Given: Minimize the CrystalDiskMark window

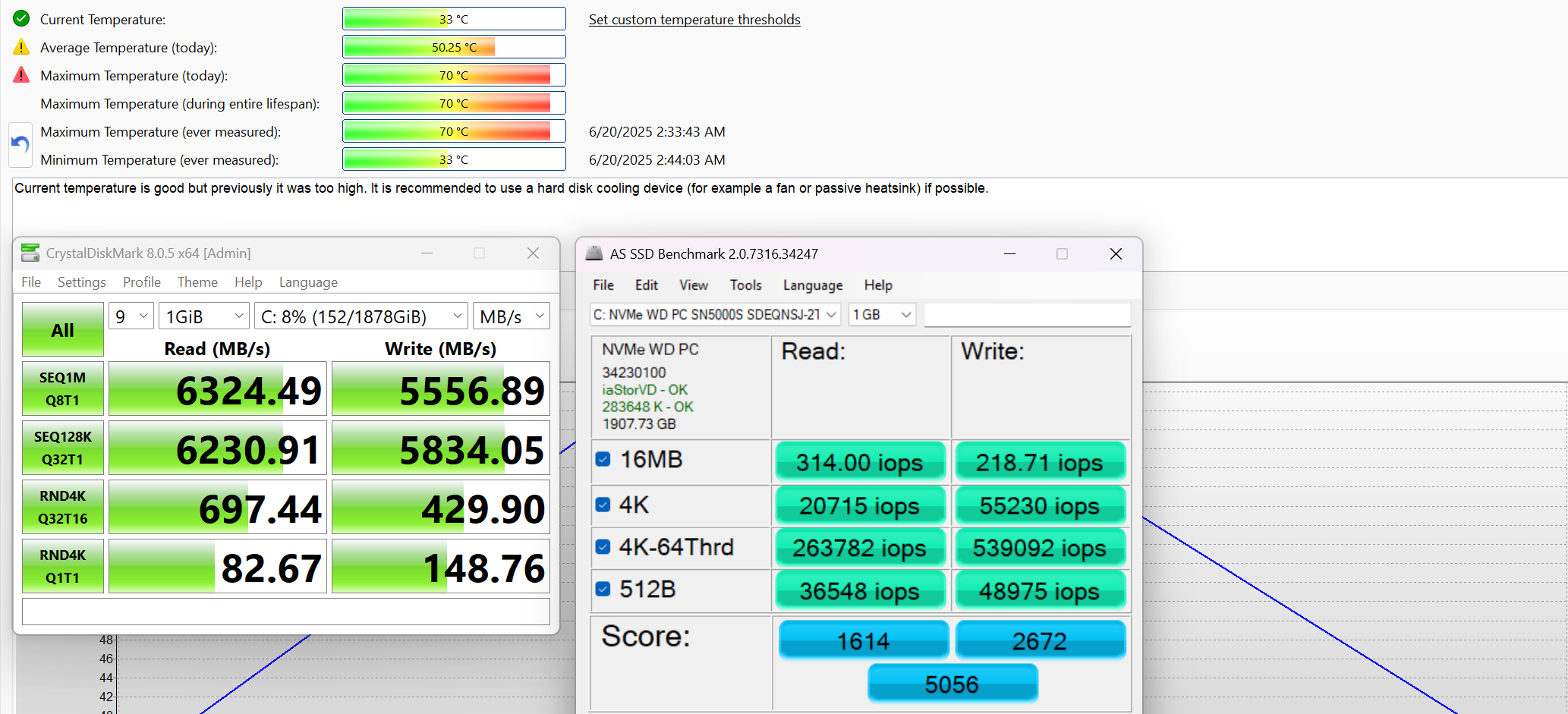Looking at the screenshot, I should click(427, 253).
